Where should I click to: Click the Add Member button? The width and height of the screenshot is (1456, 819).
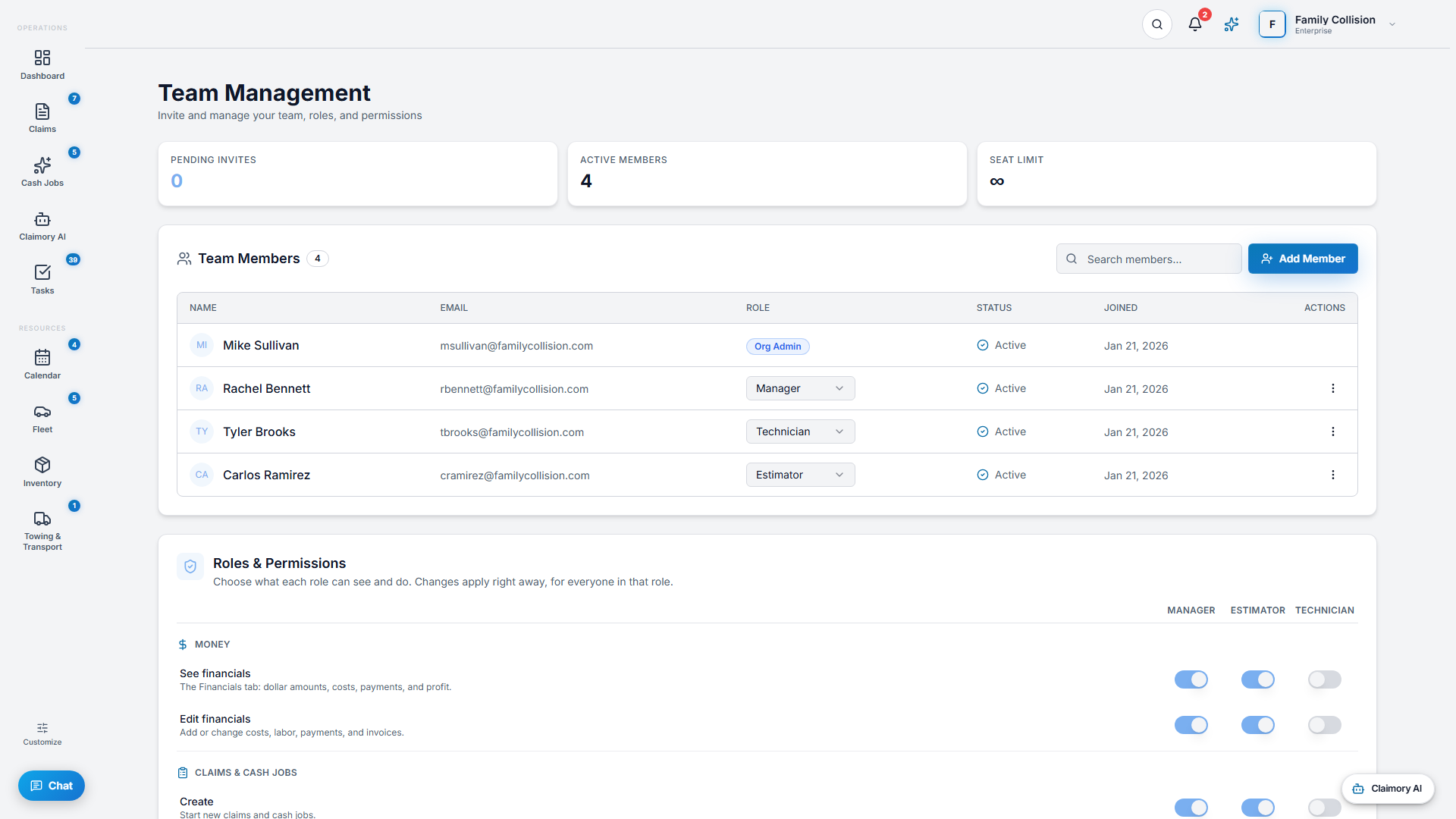[x=1303, y=259]
